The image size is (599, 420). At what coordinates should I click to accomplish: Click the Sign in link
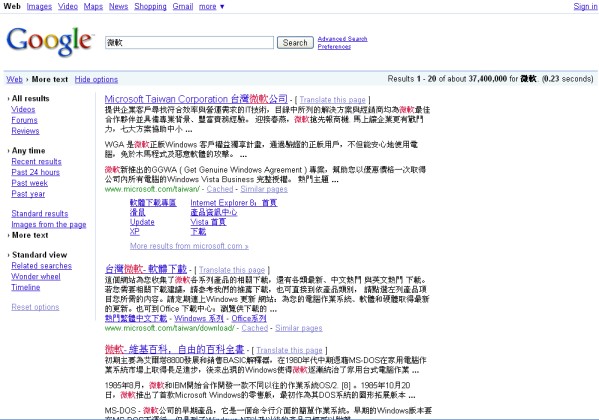click(x=585, y=6)
